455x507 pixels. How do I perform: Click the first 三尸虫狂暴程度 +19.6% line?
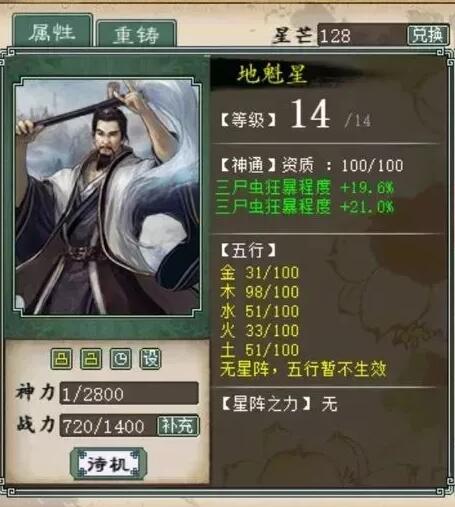(x=305, y=188)
